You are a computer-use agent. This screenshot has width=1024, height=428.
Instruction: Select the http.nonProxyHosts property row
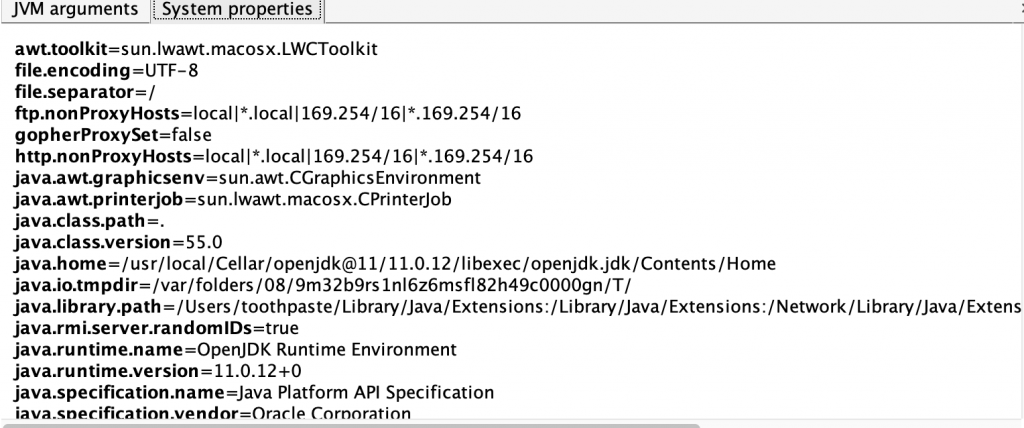273,156
